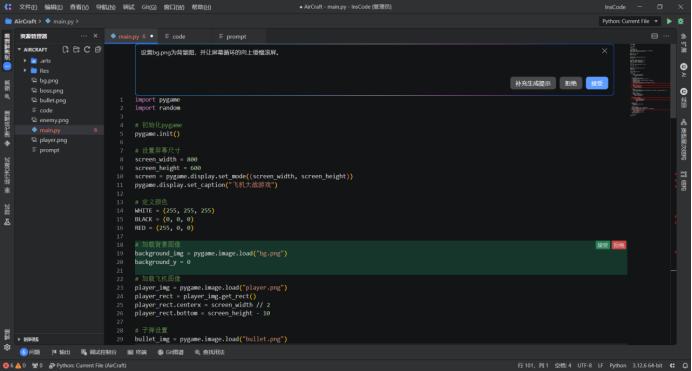This screenshot has width=692, height=371.
Task: Open the second chat panel on right sidebar
Action: (684, 98)
